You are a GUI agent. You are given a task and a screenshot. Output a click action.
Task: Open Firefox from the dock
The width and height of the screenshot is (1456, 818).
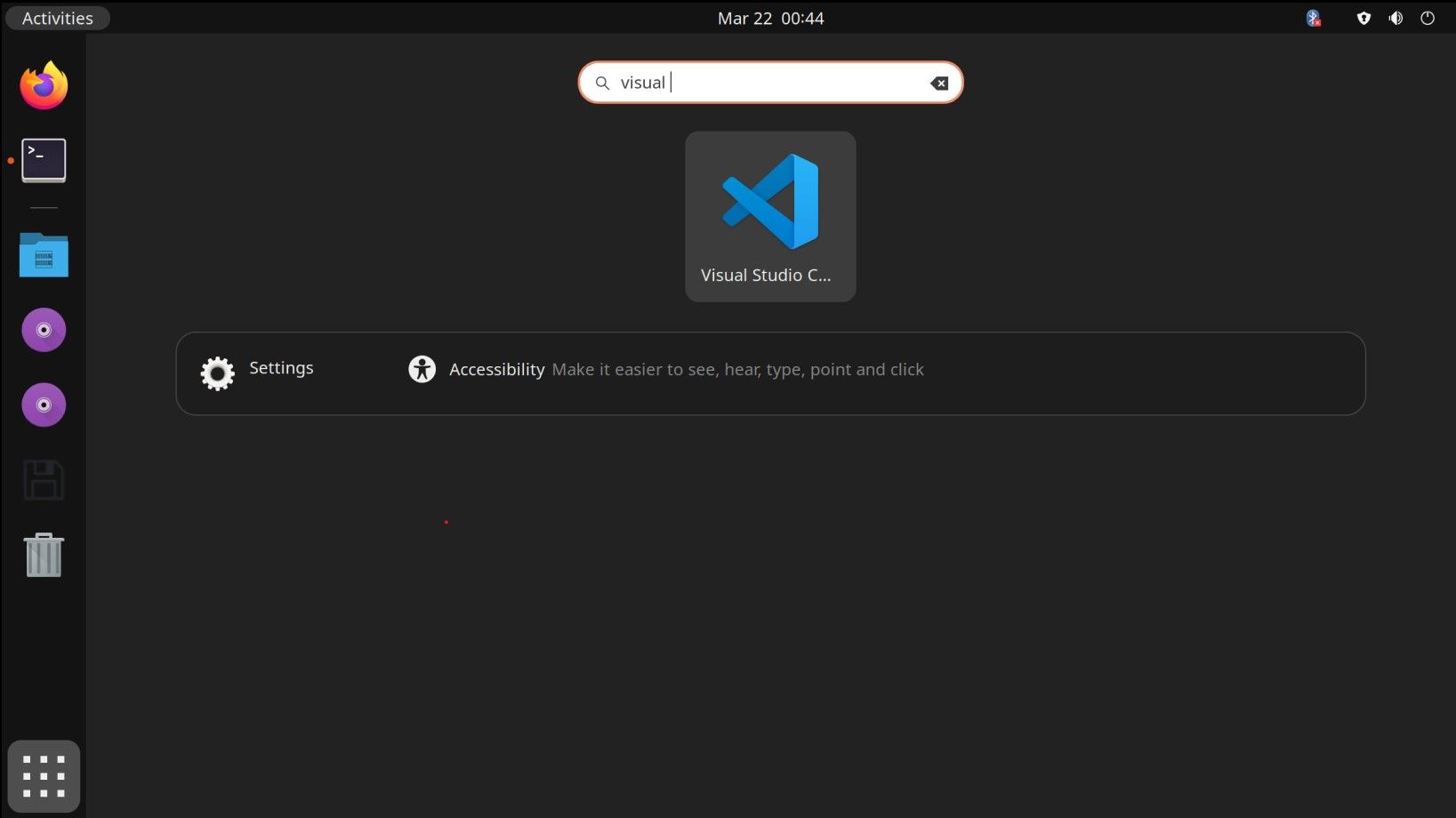click(x=43, y=84)
